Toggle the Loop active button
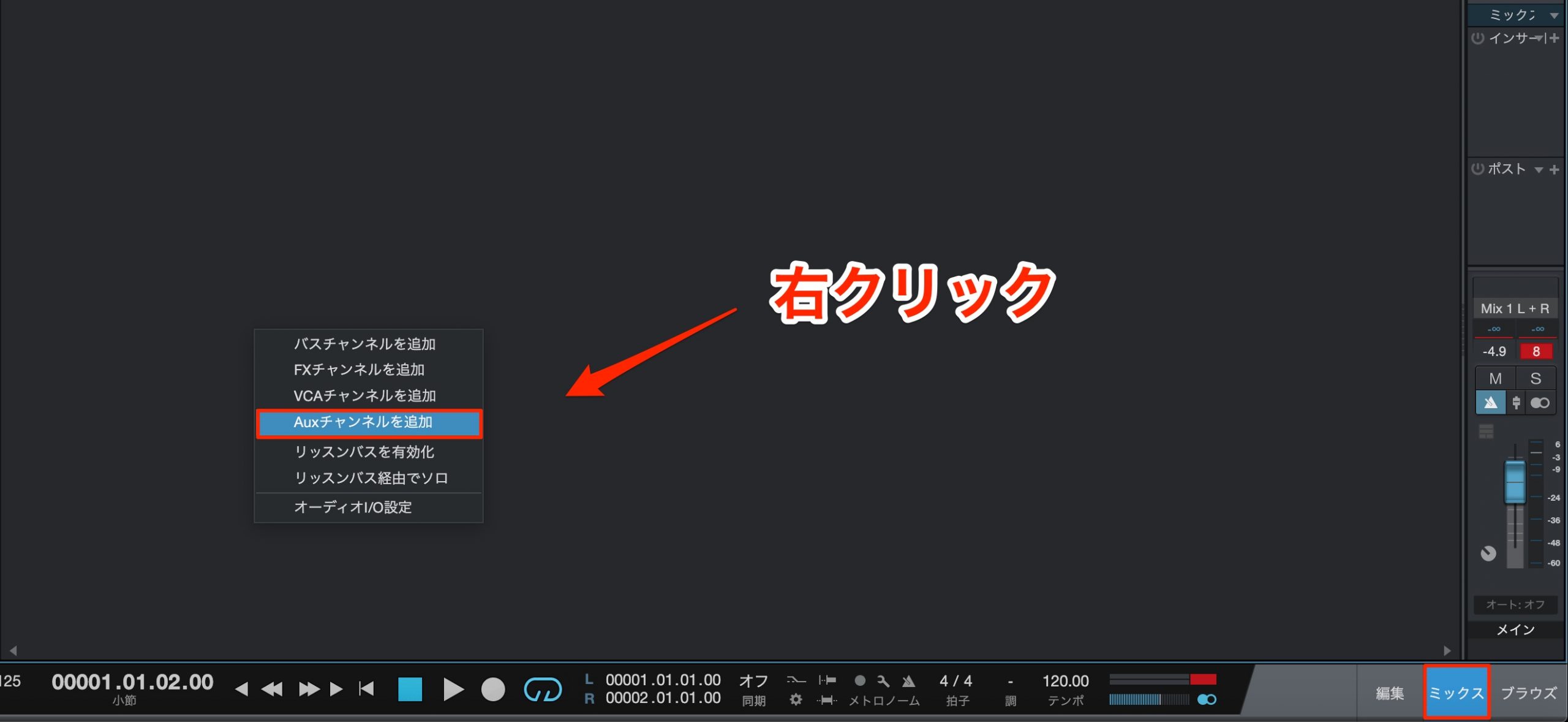The image size is (1568, 722). pos(543,690)
